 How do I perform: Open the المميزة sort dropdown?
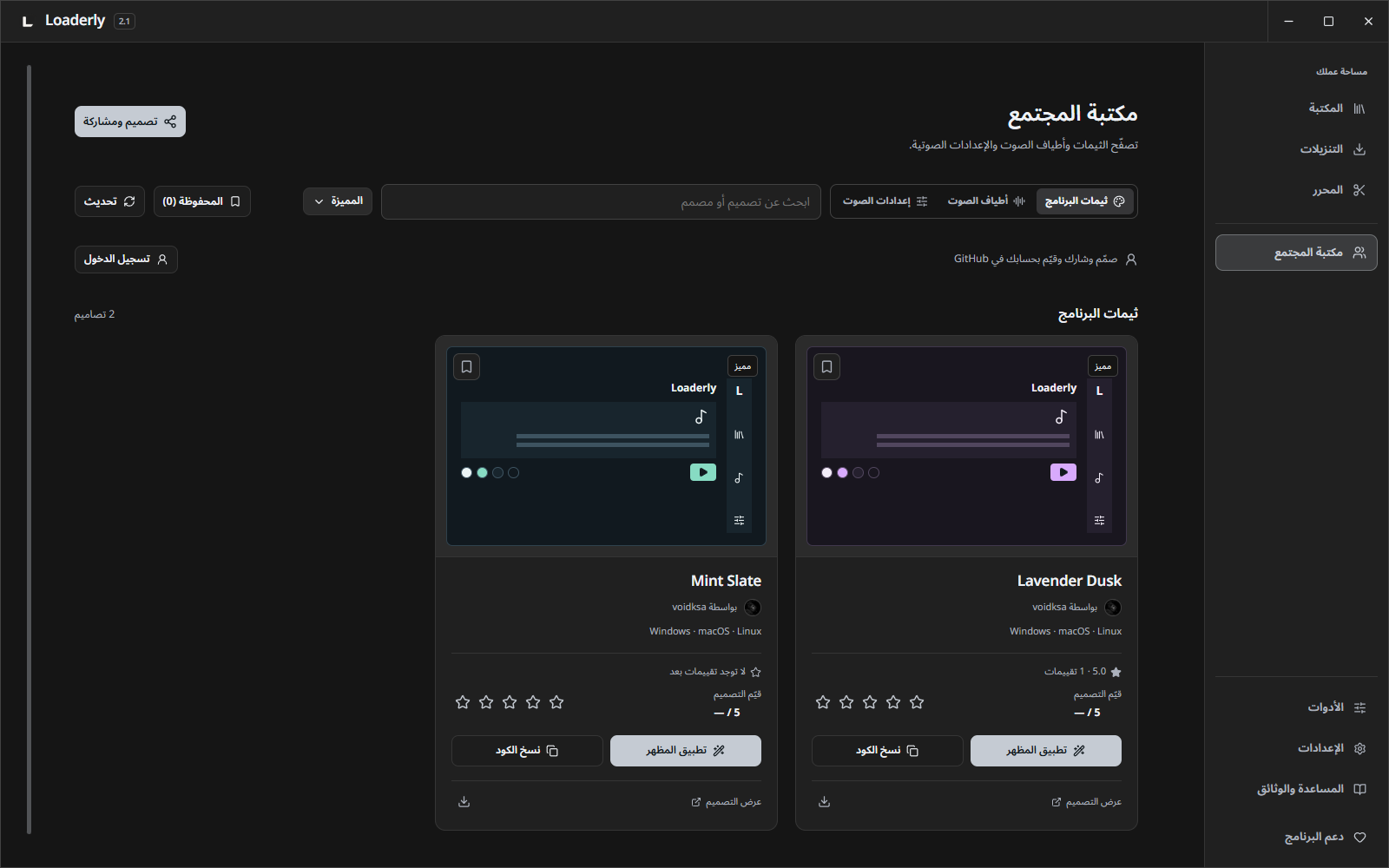338,201
